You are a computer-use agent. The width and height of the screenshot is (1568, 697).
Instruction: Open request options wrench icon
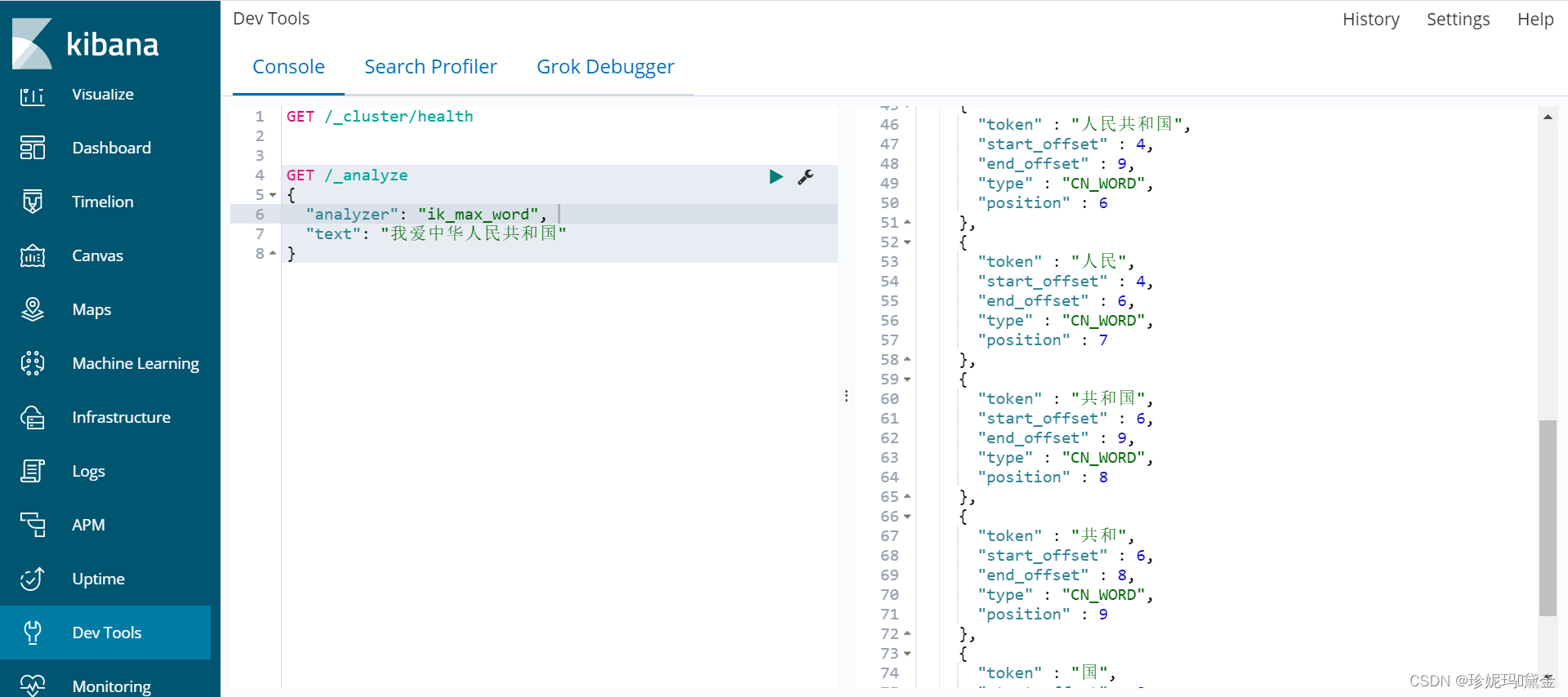coord(806,176)
